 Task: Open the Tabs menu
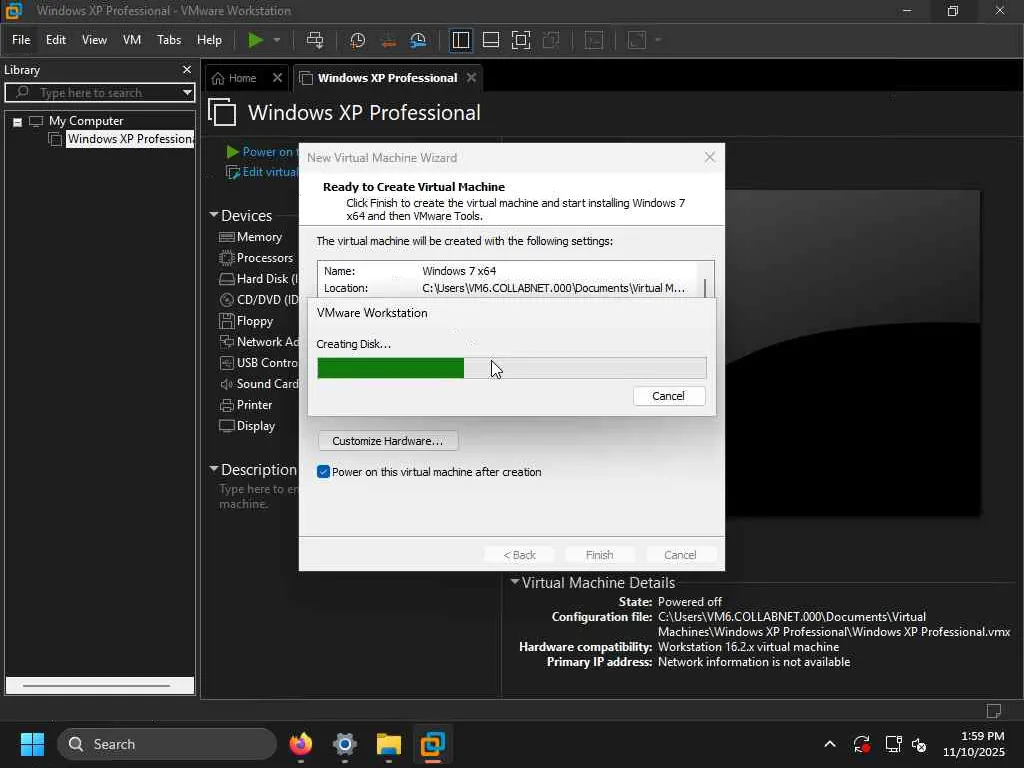click(x=169, y=40)
